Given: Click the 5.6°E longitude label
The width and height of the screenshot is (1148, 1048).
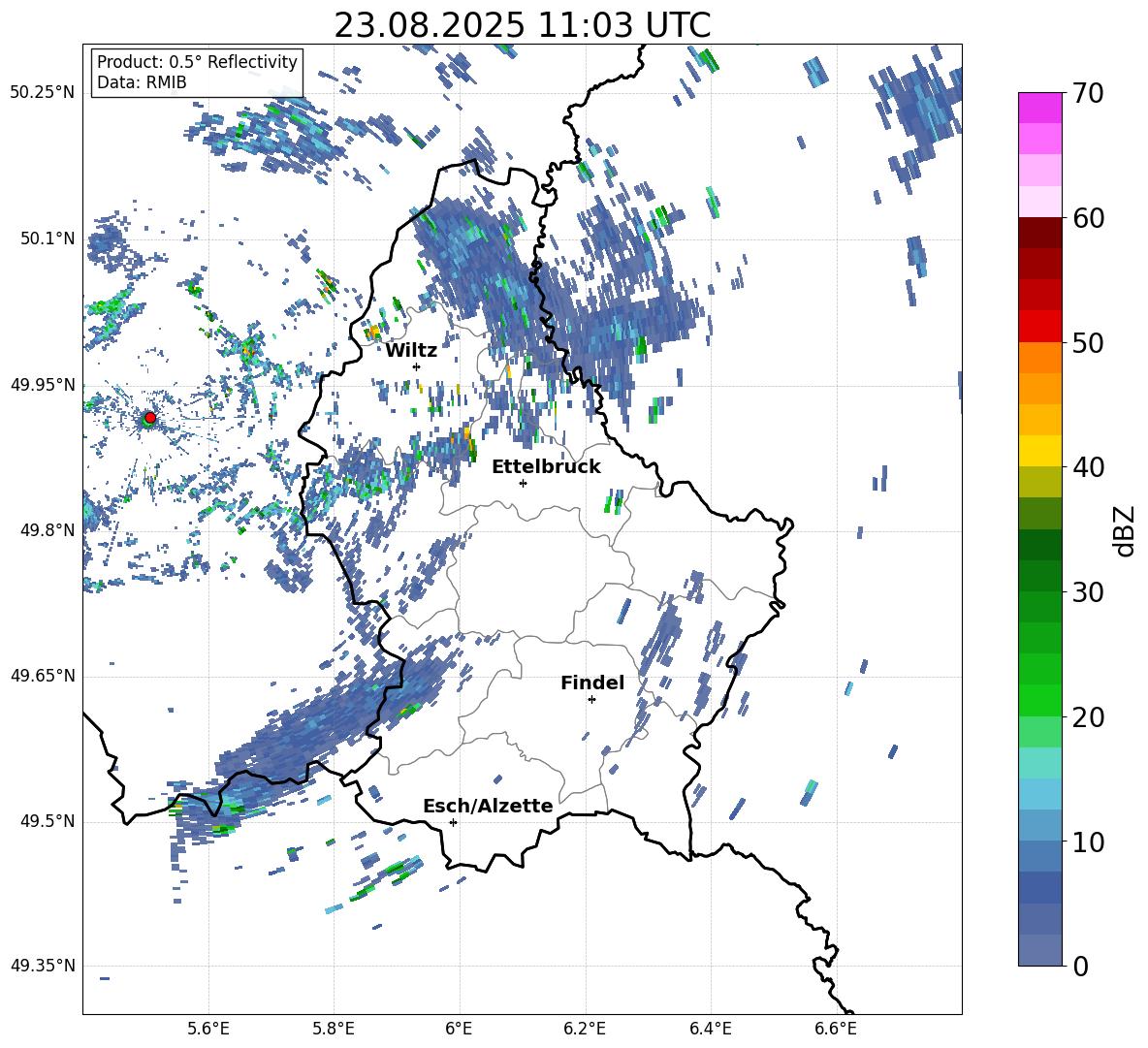Looking at the screenshot, I should click(x=208, y=1030).
